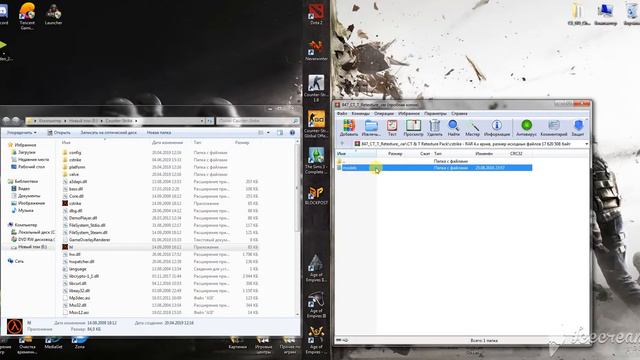Open the Команды menu in WinRAR

(360, 113)
